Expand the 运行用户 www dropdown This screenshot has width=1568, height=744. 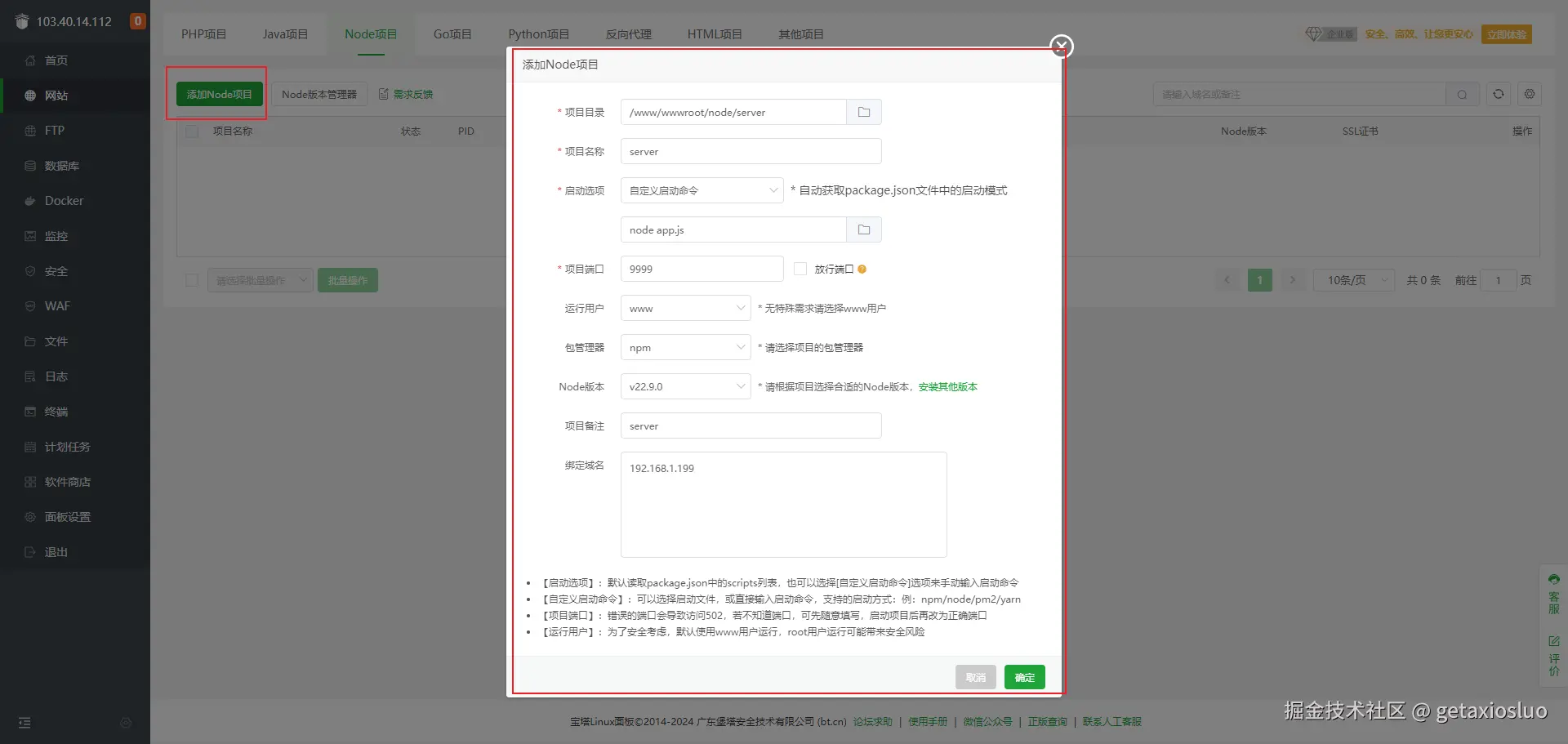pos(686,308)
